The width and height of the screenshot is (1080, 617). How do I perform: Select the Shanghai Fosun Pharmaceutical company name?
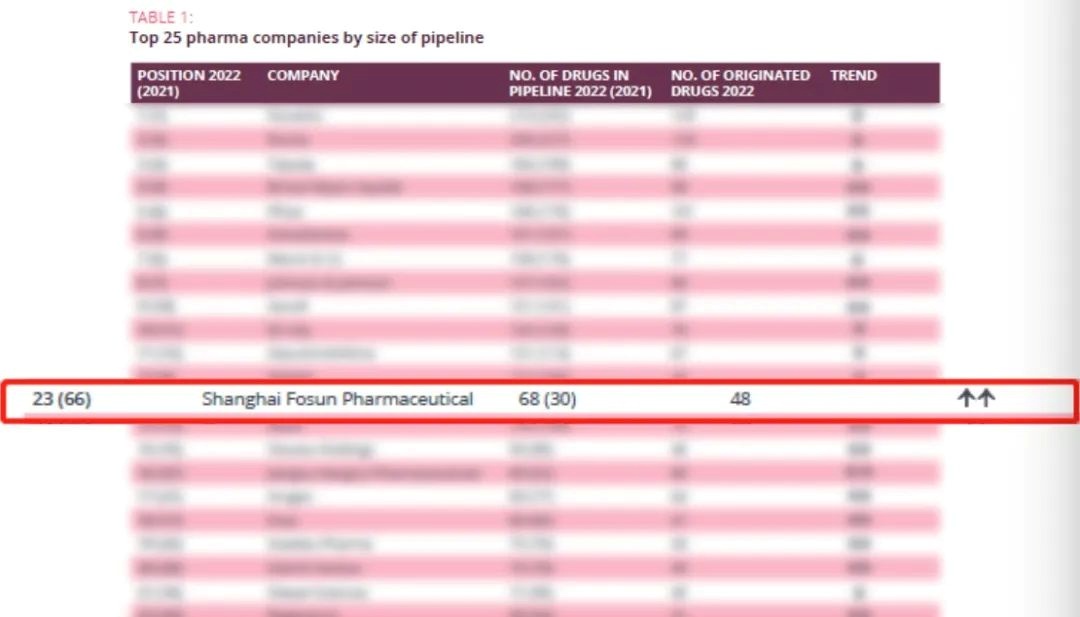pyautogui.click(x=337, y=399)
